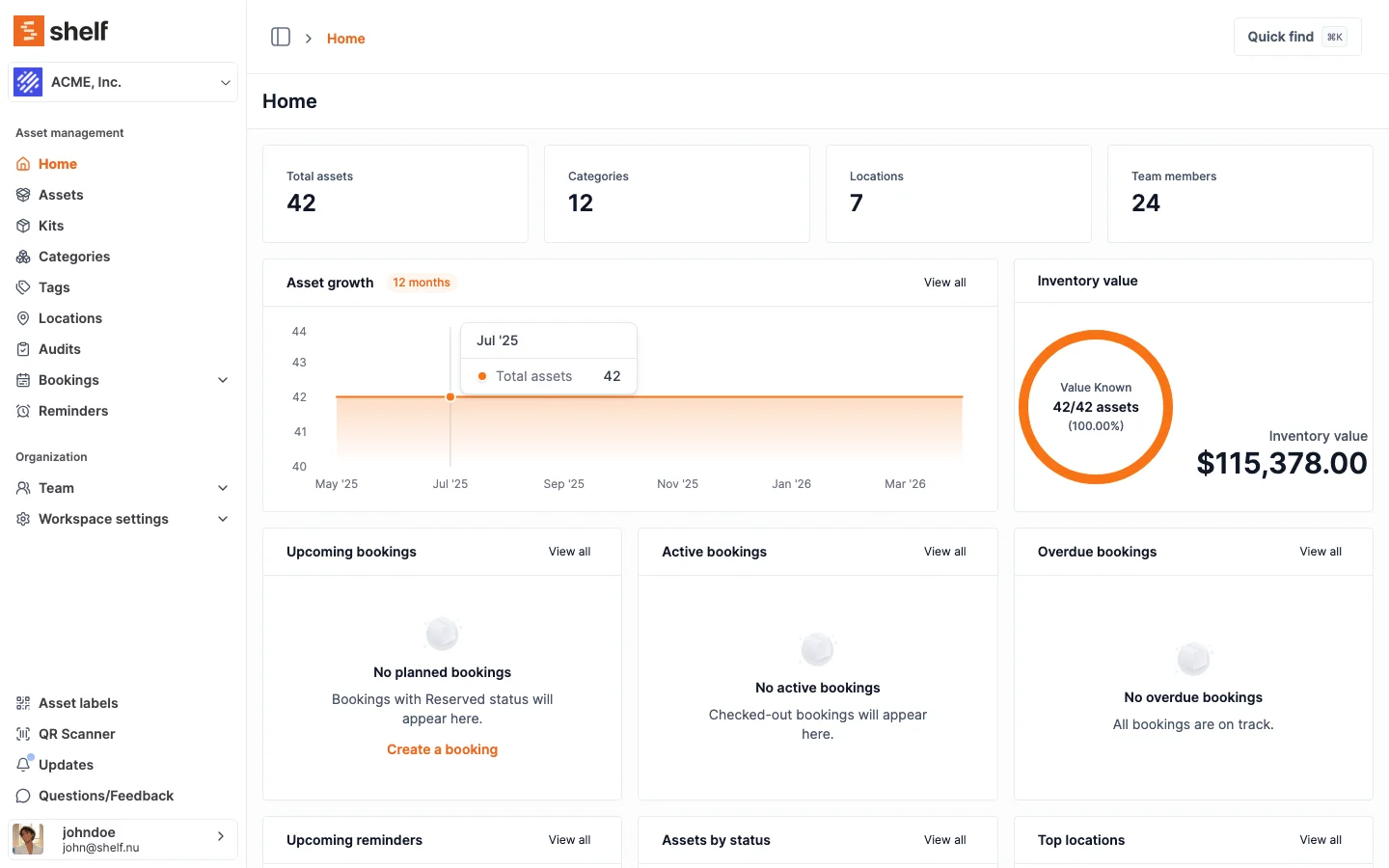Image resolution: width=1389 pixels, height=868 pixels.
Task: View all in Asset growth panel
Action: tap(944, 283)
